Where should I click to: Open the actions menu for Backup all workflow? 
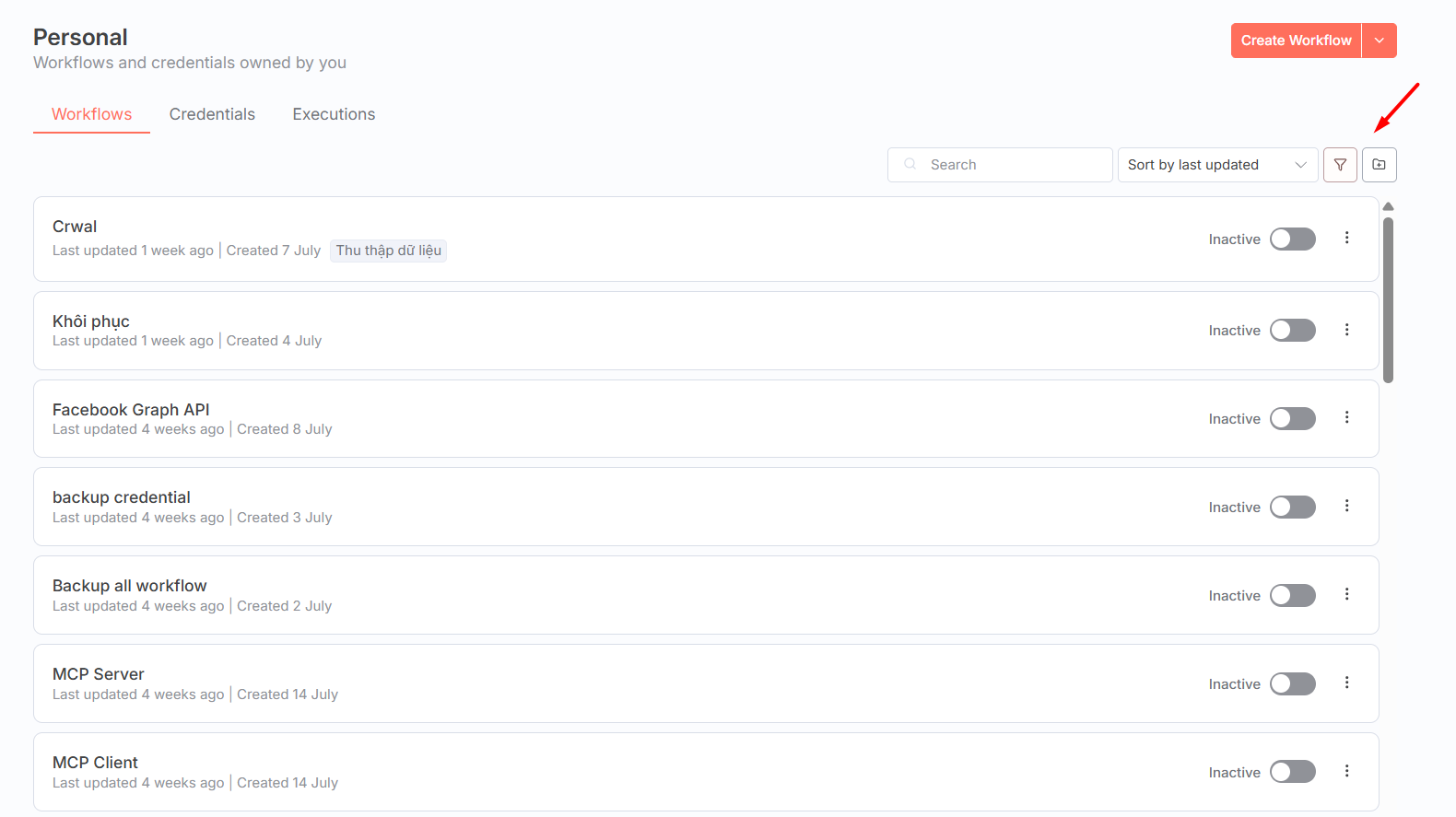1346,594
